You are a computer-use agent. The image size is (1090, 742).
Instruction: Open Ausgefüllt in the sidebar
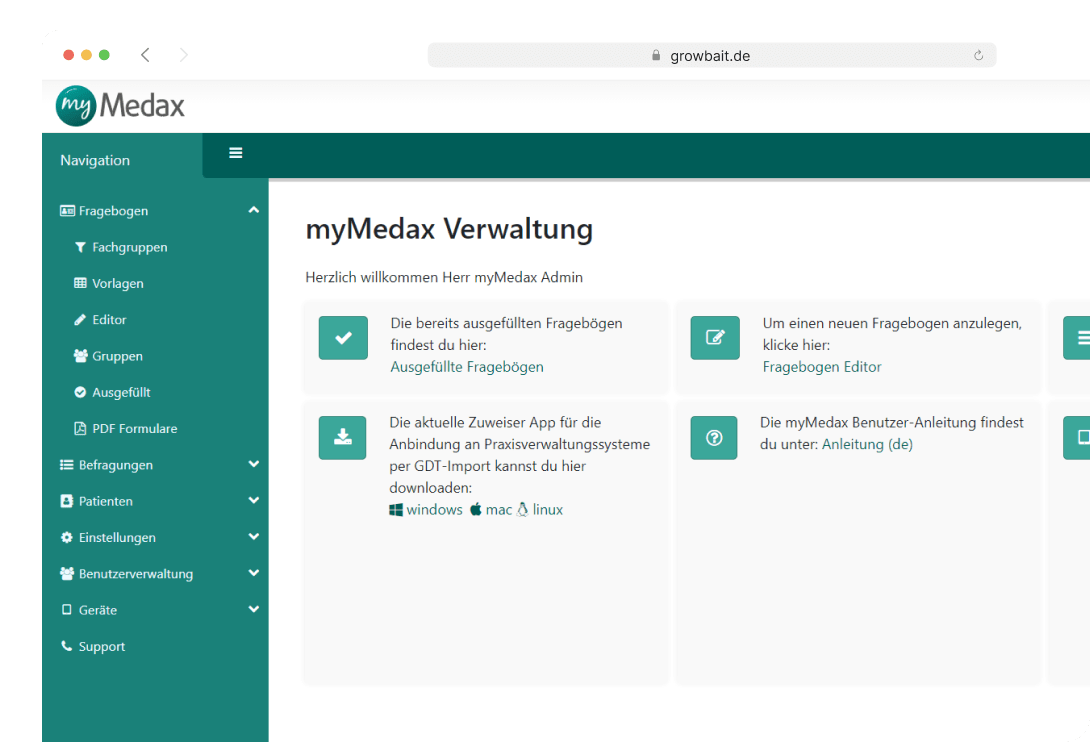(121, 392)
